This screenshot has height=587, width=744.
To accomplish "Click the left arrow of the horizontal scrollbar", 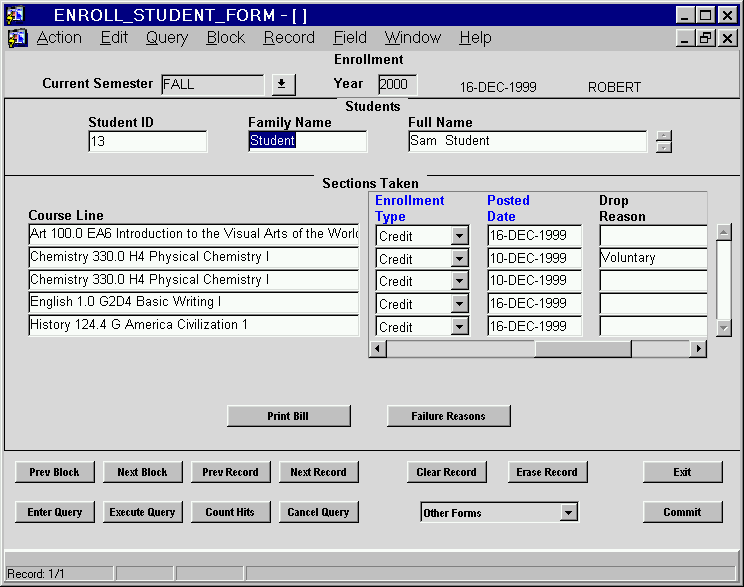I will click(x=378, y=349).
